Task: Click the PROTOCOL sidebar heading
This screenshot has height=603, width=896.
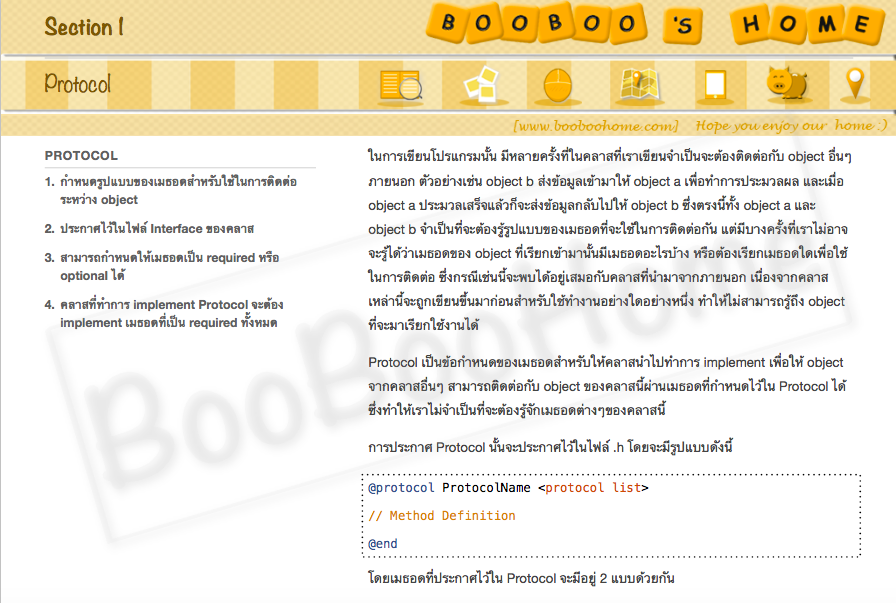Action: point(81,155)
